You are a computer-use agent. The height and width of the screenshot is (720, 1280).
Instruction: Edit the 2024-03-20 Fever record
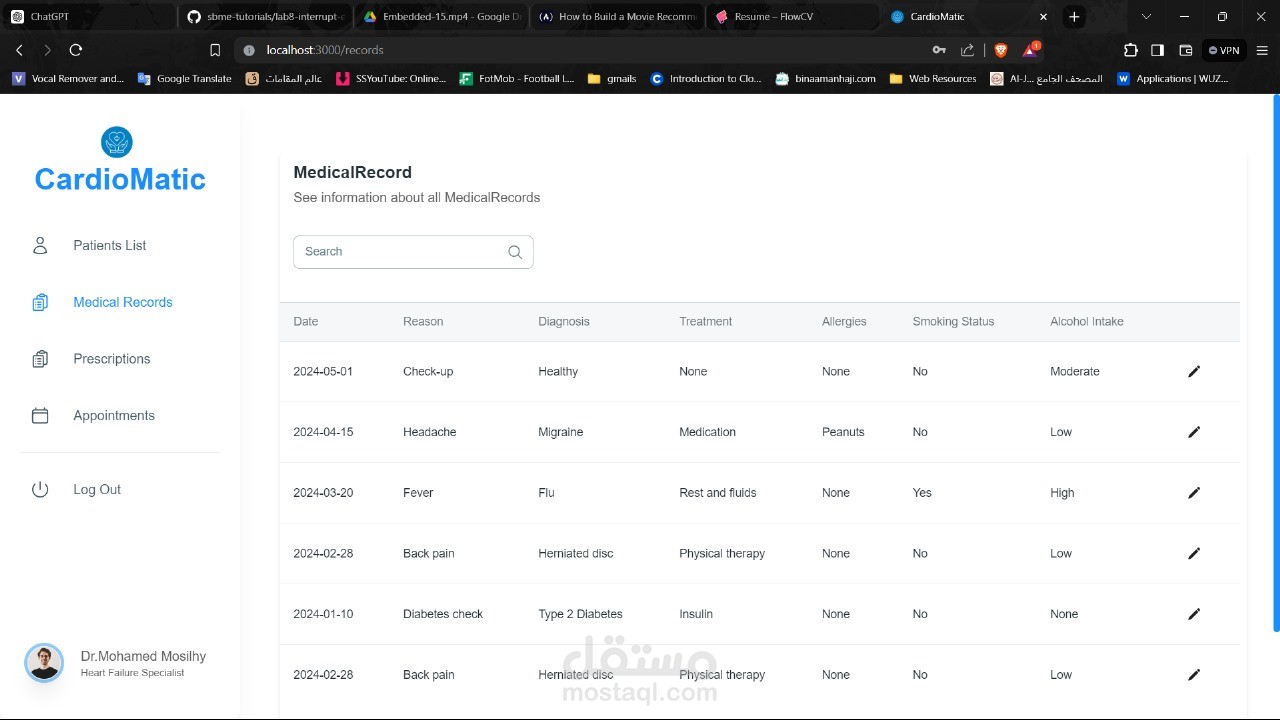[x=1194, y=493]
